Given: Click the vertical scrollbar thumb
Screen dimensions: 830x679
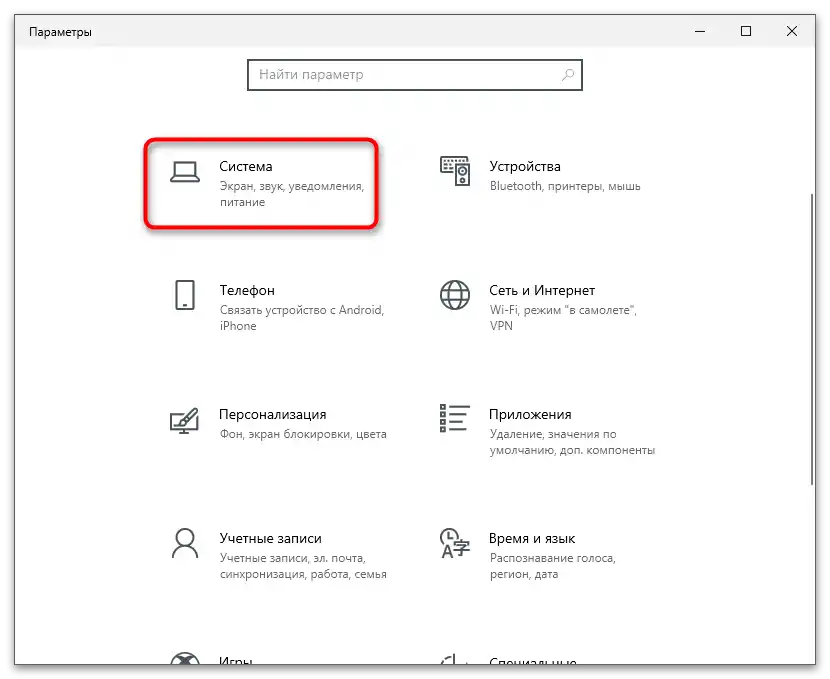Looking at the screenshot, I should point(811,339).
